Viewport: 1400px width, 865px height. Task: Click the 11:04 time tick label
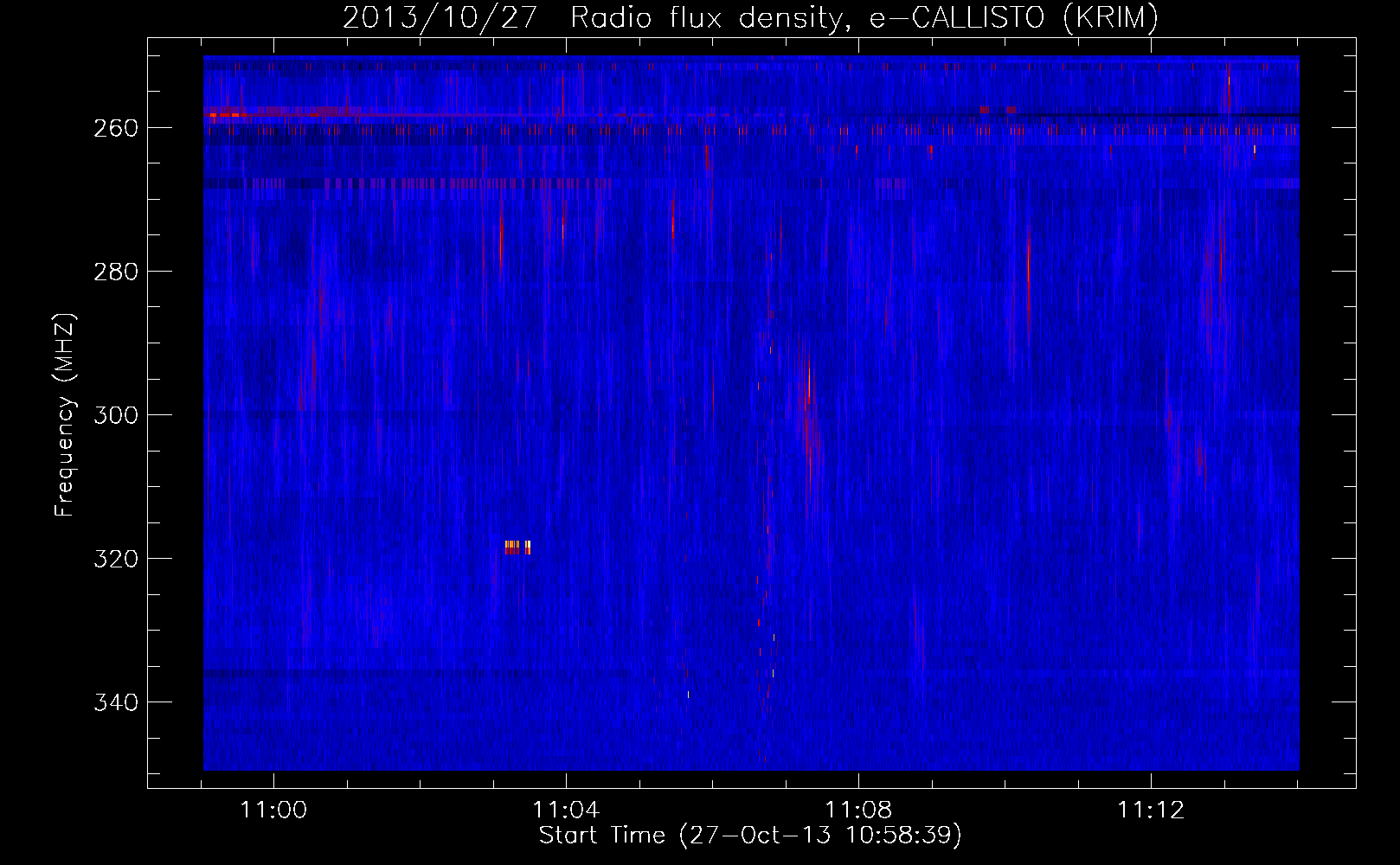(566, 810)
